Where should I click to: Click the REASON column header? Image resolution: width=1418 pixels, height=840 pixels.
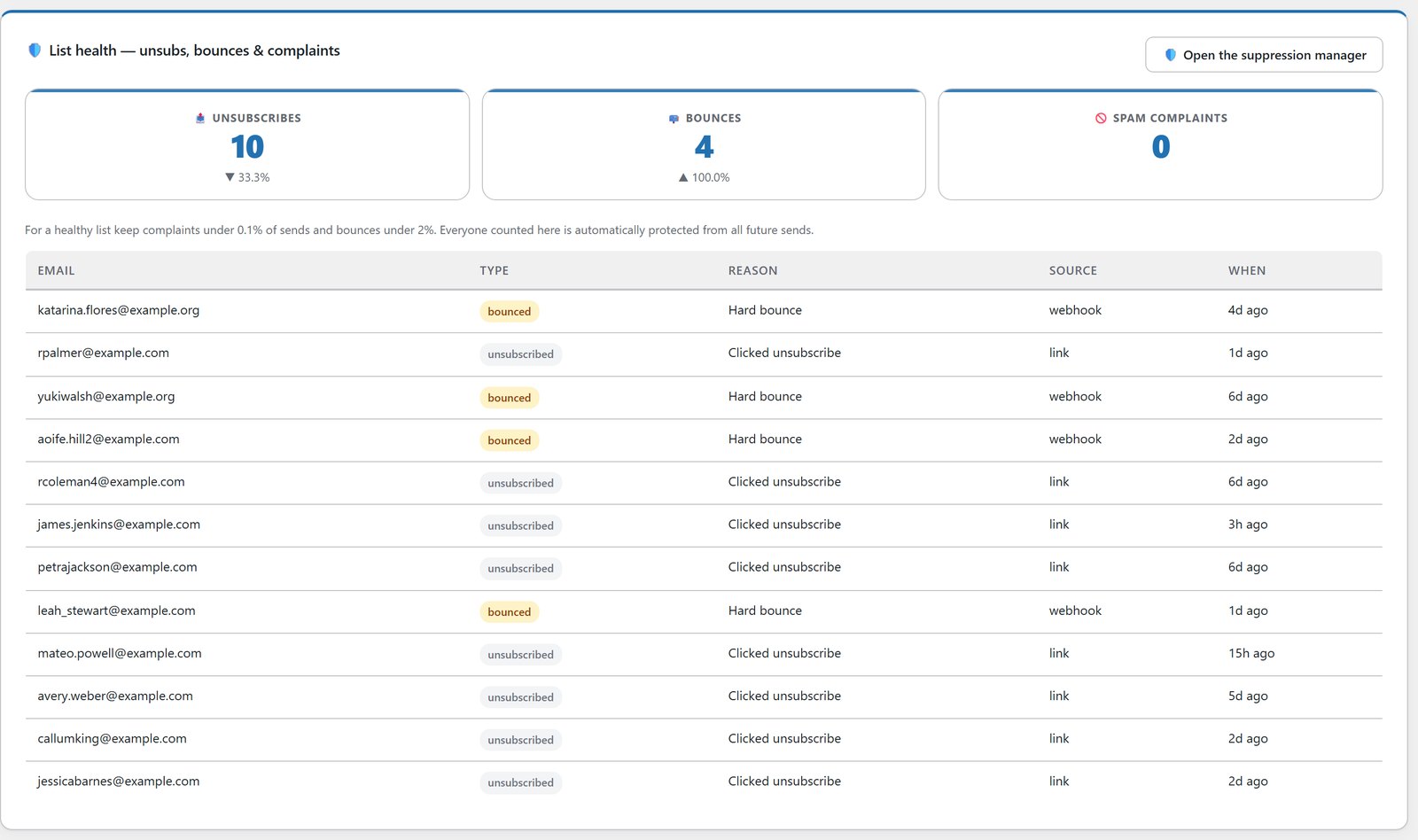coord(752,270)
